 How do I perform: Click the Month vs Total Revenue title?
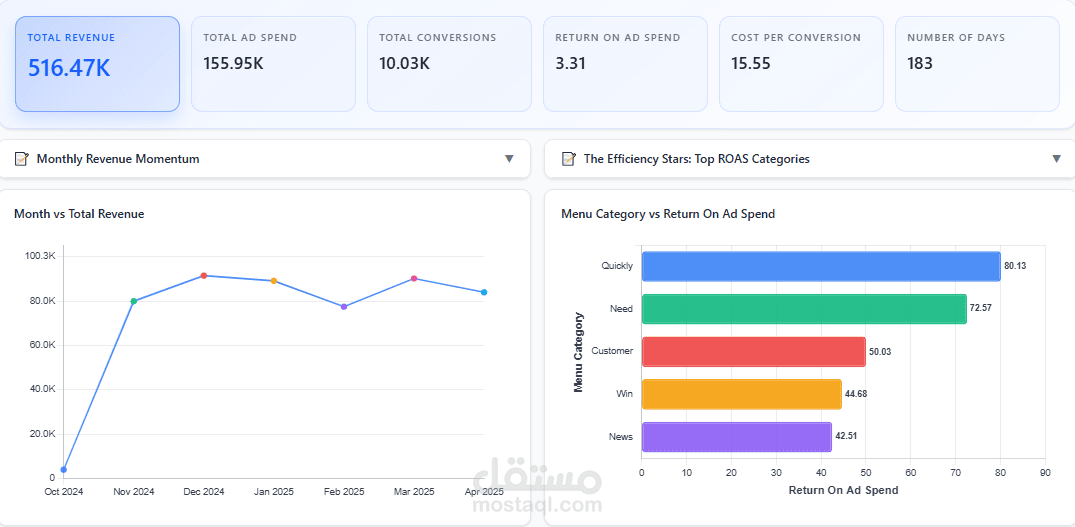[79, 214]
